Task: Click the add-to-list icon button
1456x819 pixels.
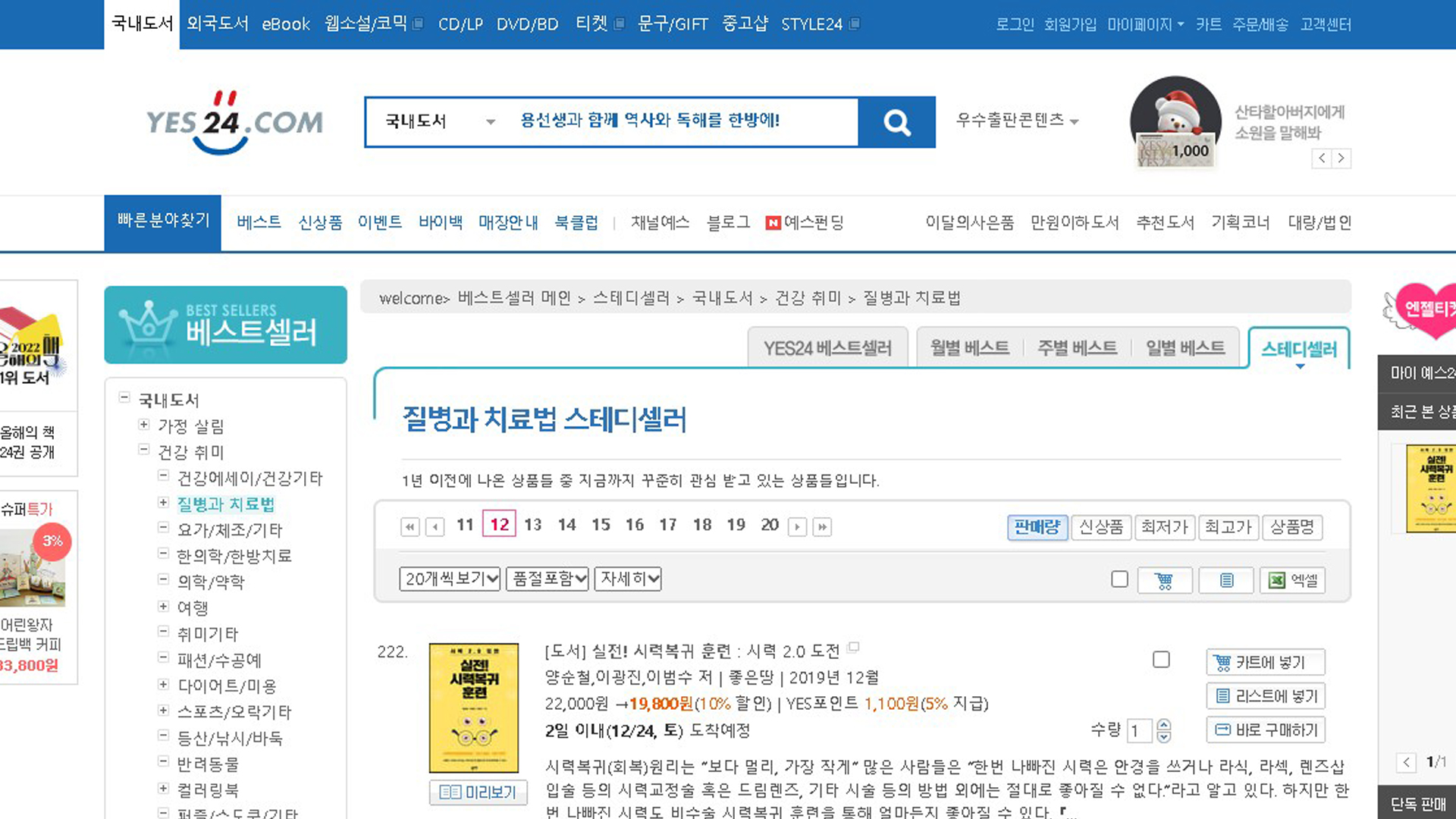Action: click(1225, 580)
